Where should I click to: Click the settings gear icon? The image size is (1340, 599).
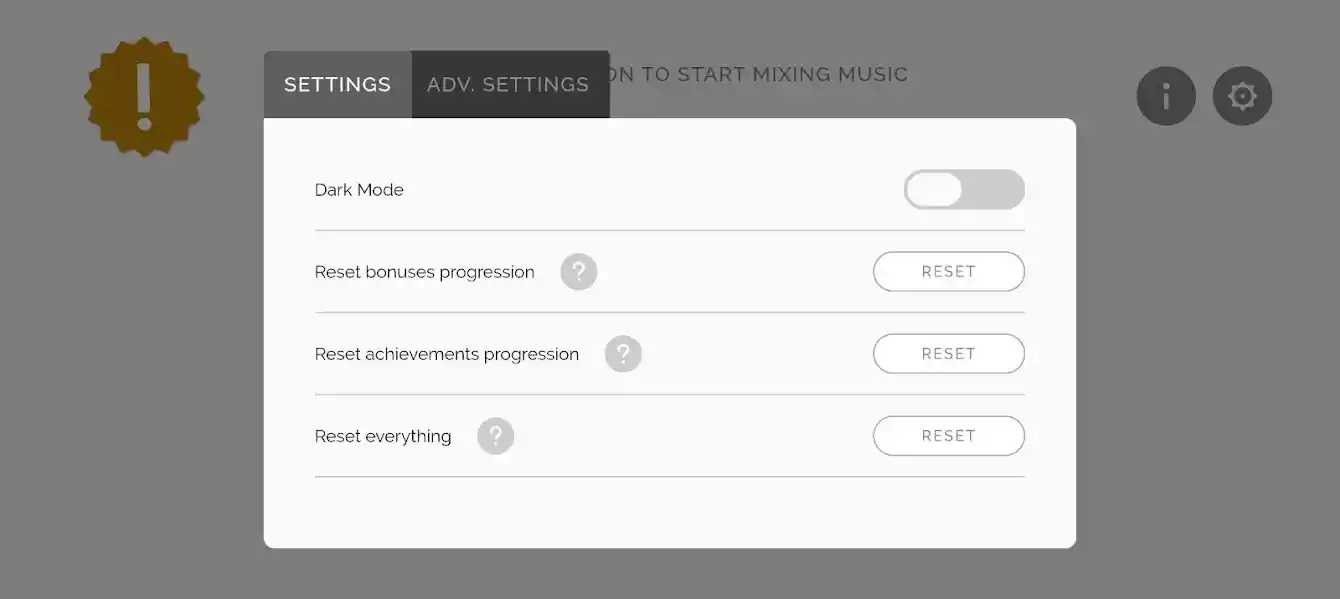pos(1242,96)
